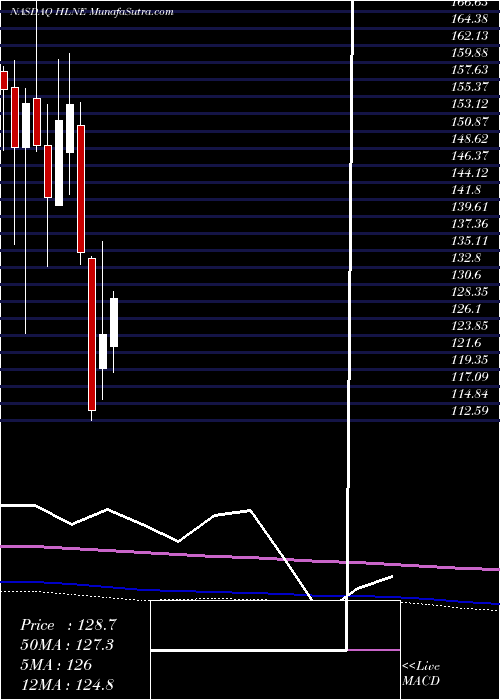Click the 50MA : 127.3 readout
The image size is (500, 700).
67,645
